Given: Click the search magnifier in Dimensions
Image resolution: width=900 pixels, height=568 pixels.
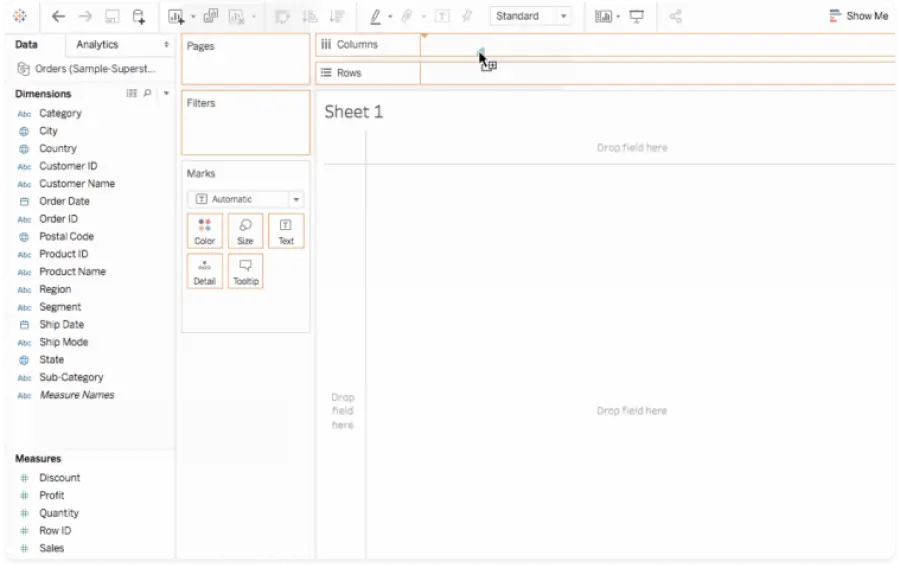Looking at the screenshot, I should (148, 93).
